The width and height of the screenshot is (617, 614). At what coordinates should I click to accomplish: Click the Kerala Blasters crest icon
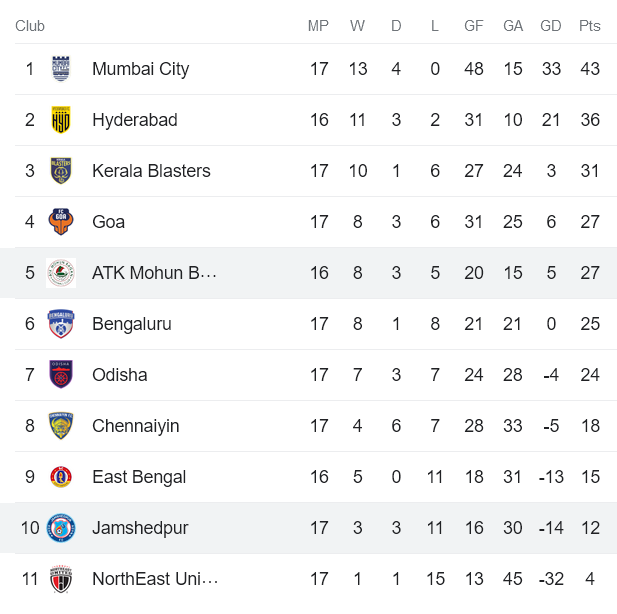click(x=61, y=171)
